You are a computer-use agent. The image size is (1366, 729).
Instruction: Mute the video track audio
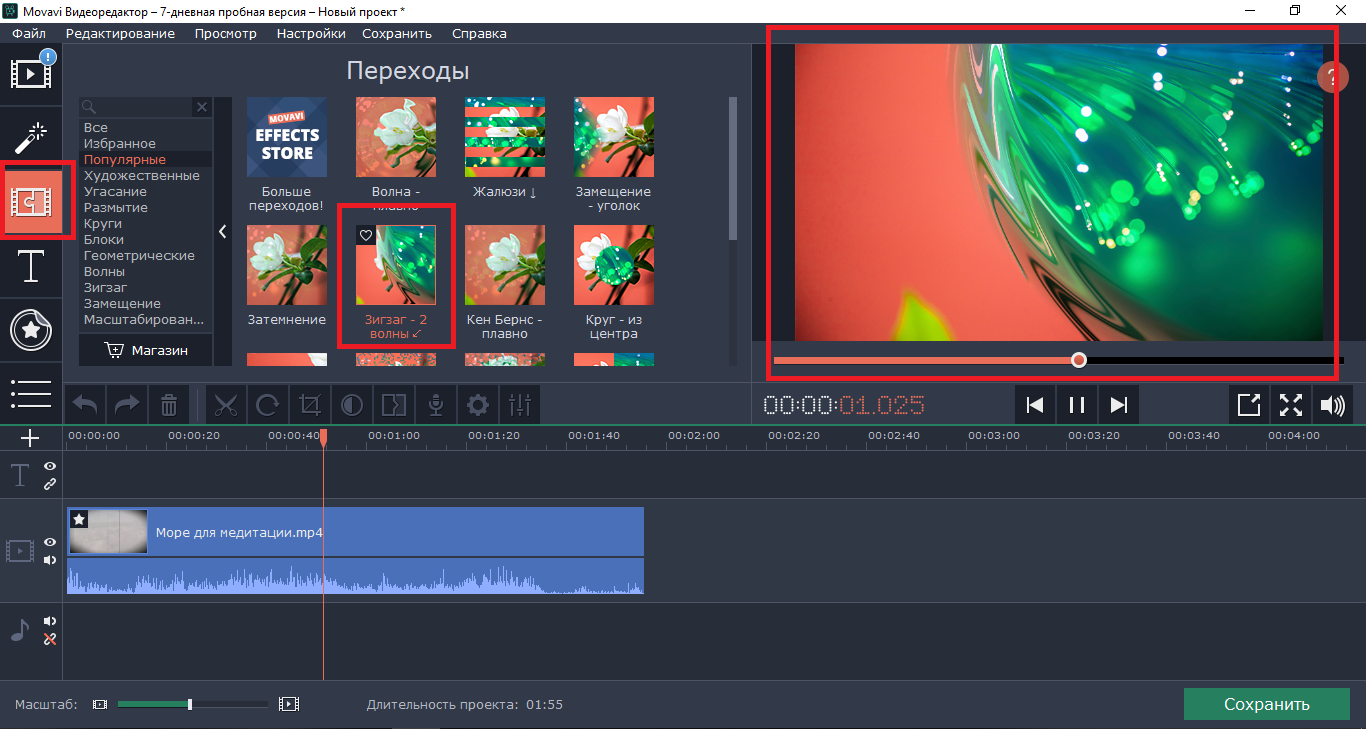(50, 560)
